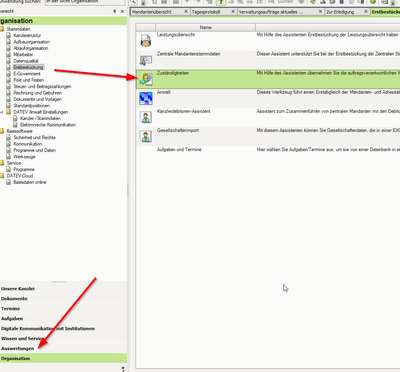Click the Kanzleidebitoren-Assistent name text

184,111
